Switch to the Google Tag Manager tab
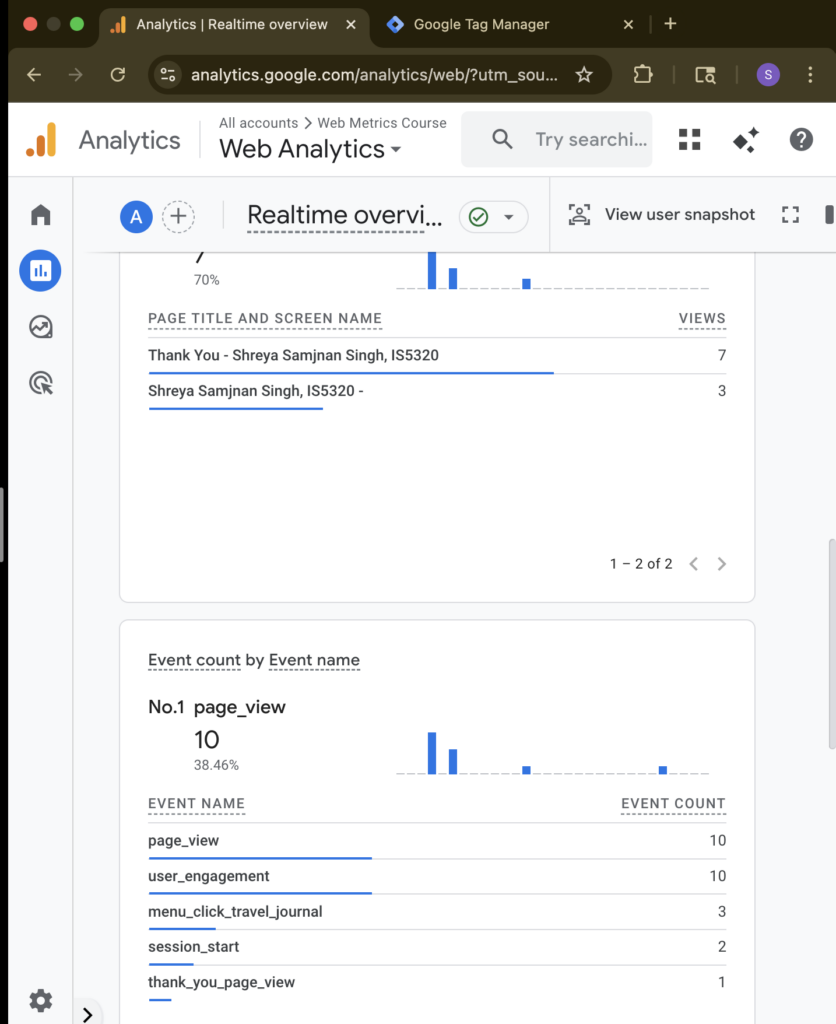The width and height of the screenshot is (836, 1024). click(x=481, y=24)
